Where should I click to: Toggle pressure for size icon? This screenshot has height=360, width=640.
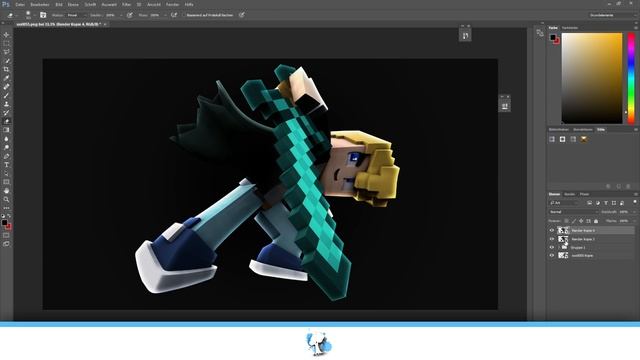click(x=242, y=15)
